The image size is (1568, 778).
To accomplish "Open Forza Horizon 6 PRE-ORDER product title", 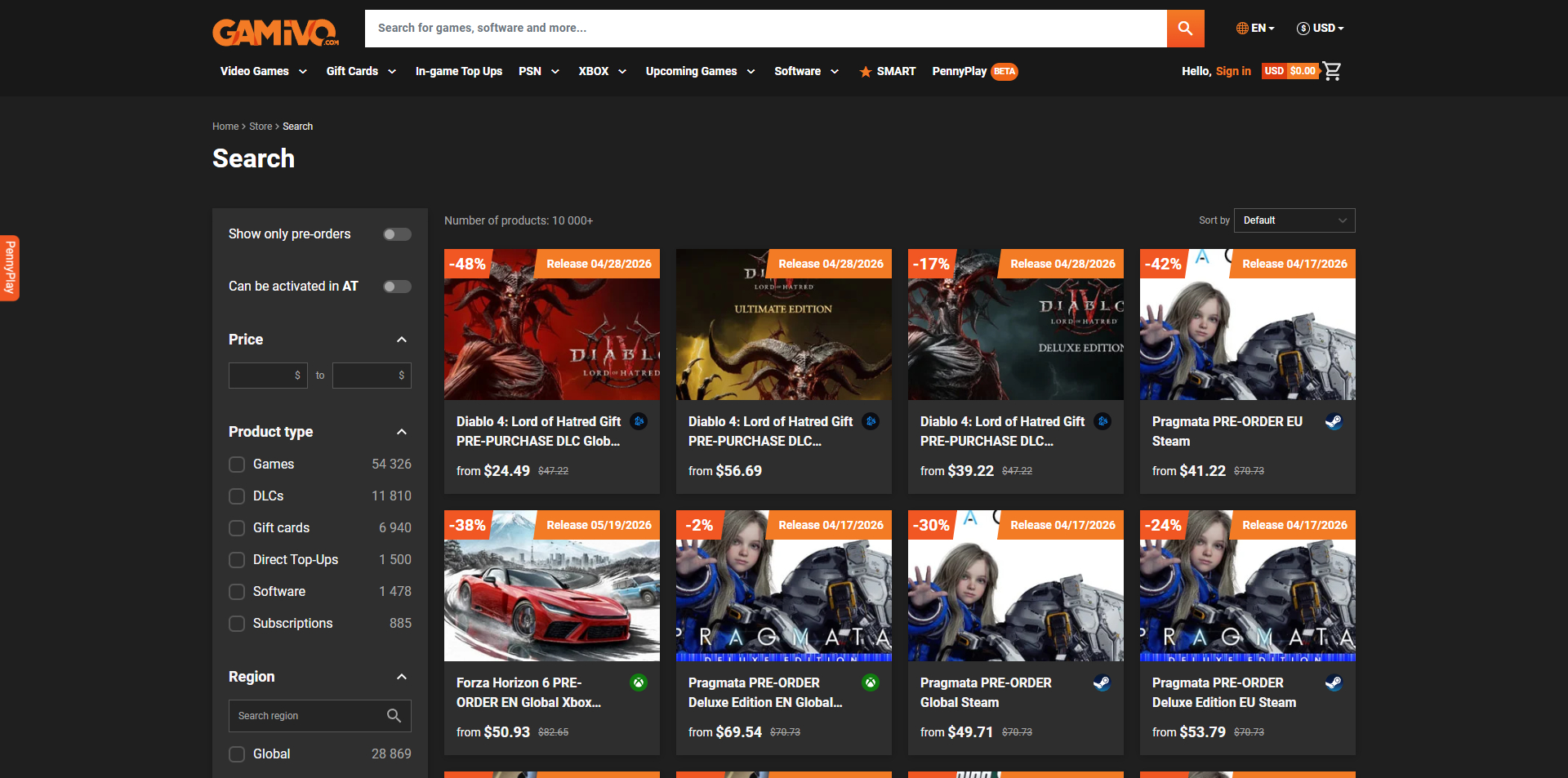I will (529, 692).
